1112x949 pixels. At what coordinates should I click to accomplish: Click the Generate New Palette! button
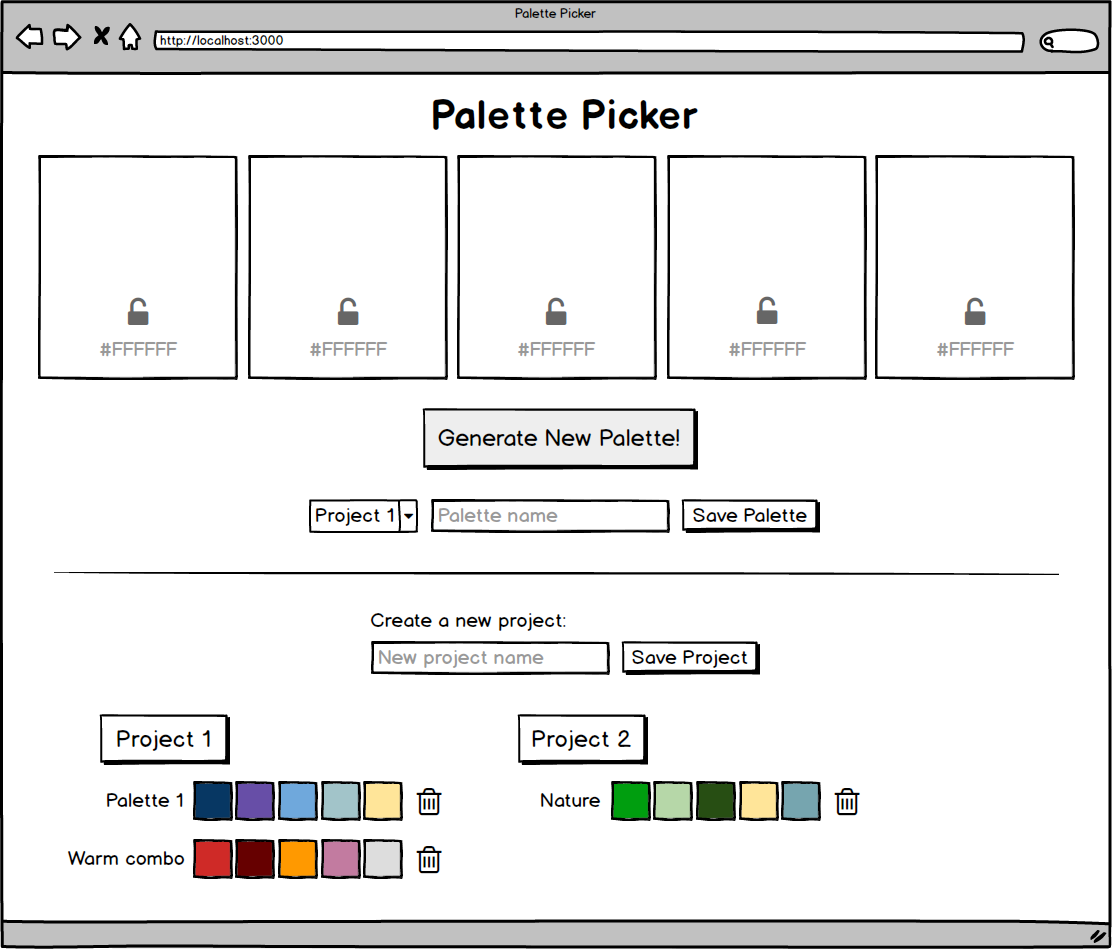560,438
